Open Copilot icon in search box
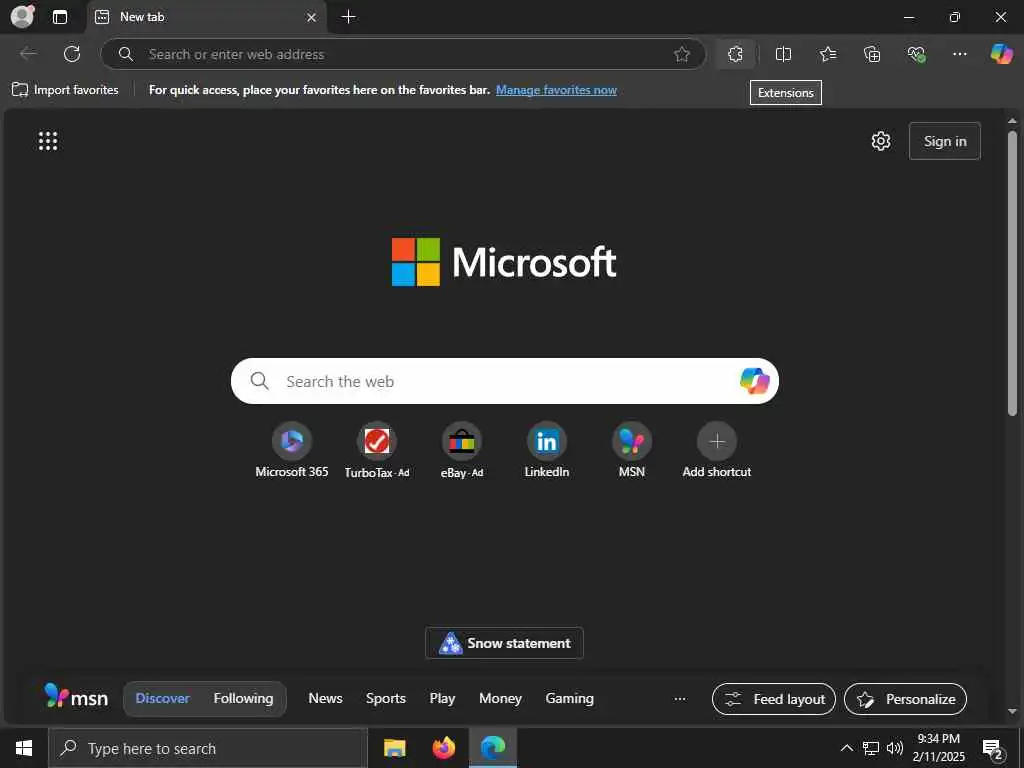 point(754,381)
